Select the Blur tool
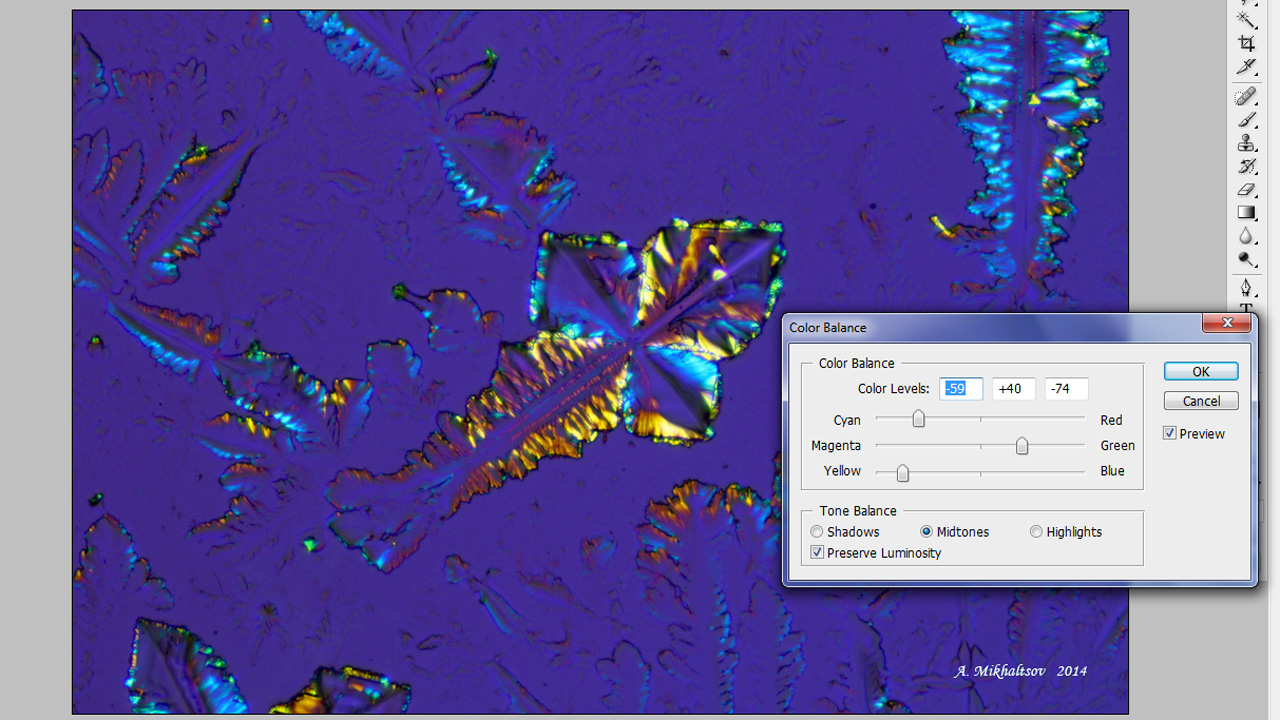This screenshot has width=1280, height=720. tap(1246, 236)
